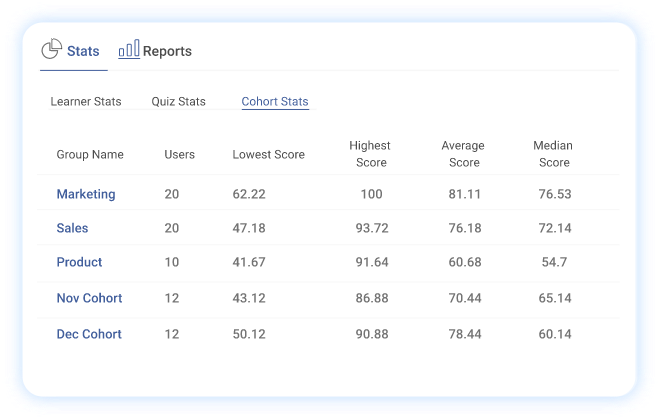Switch to the Stats tab
The image size is (660, 419).
82,51
